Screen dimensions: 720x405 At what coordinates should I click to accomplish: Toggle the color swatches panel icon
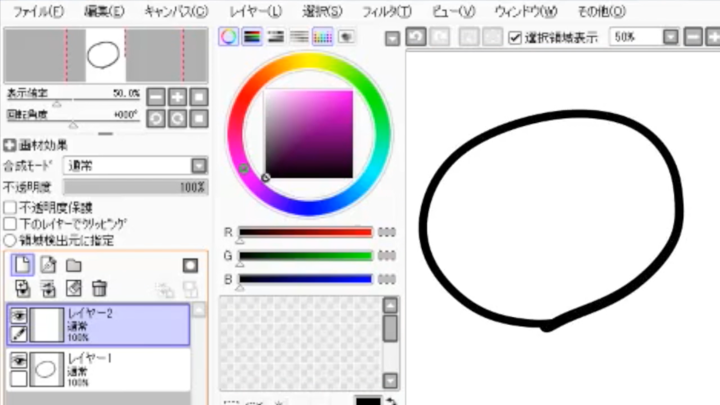click(322, 37)
